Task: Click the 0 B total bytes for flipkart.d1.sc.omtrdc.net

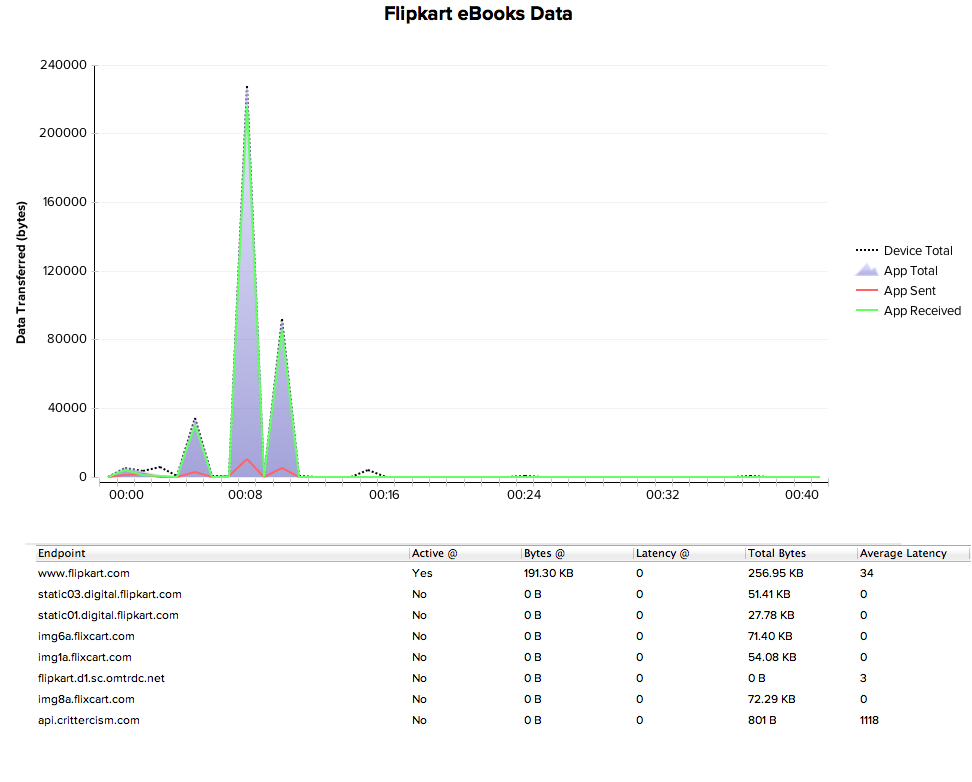Action: coord(756,678)
